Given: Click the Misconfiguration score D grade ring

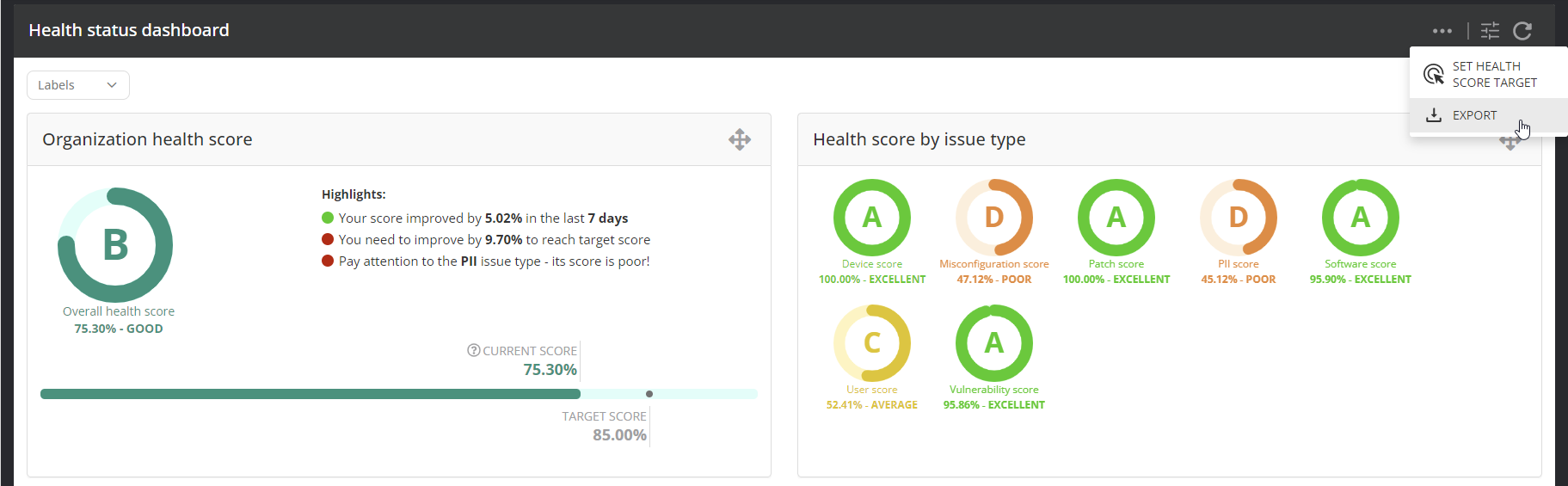Looking at the screenshot, I should point(994,217).
